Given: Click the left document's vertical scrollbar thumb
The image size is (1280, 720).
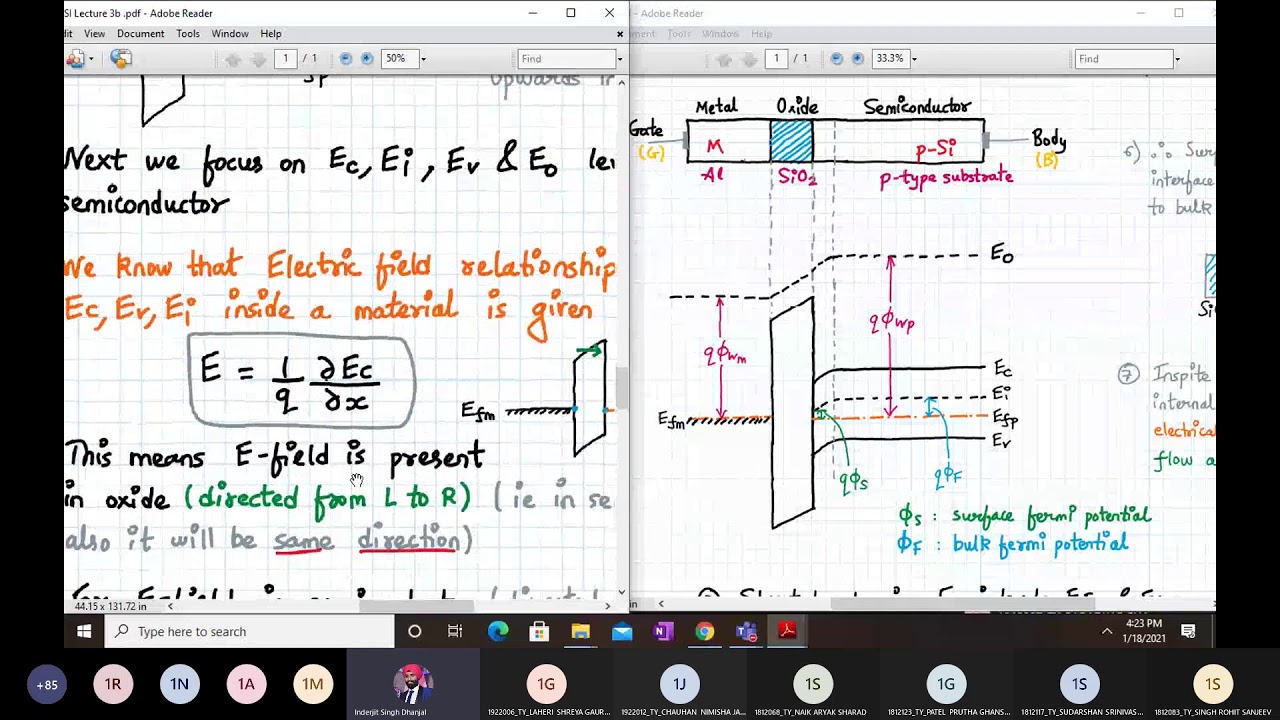Looking at the screenshot, I should (x=621, y=388).
